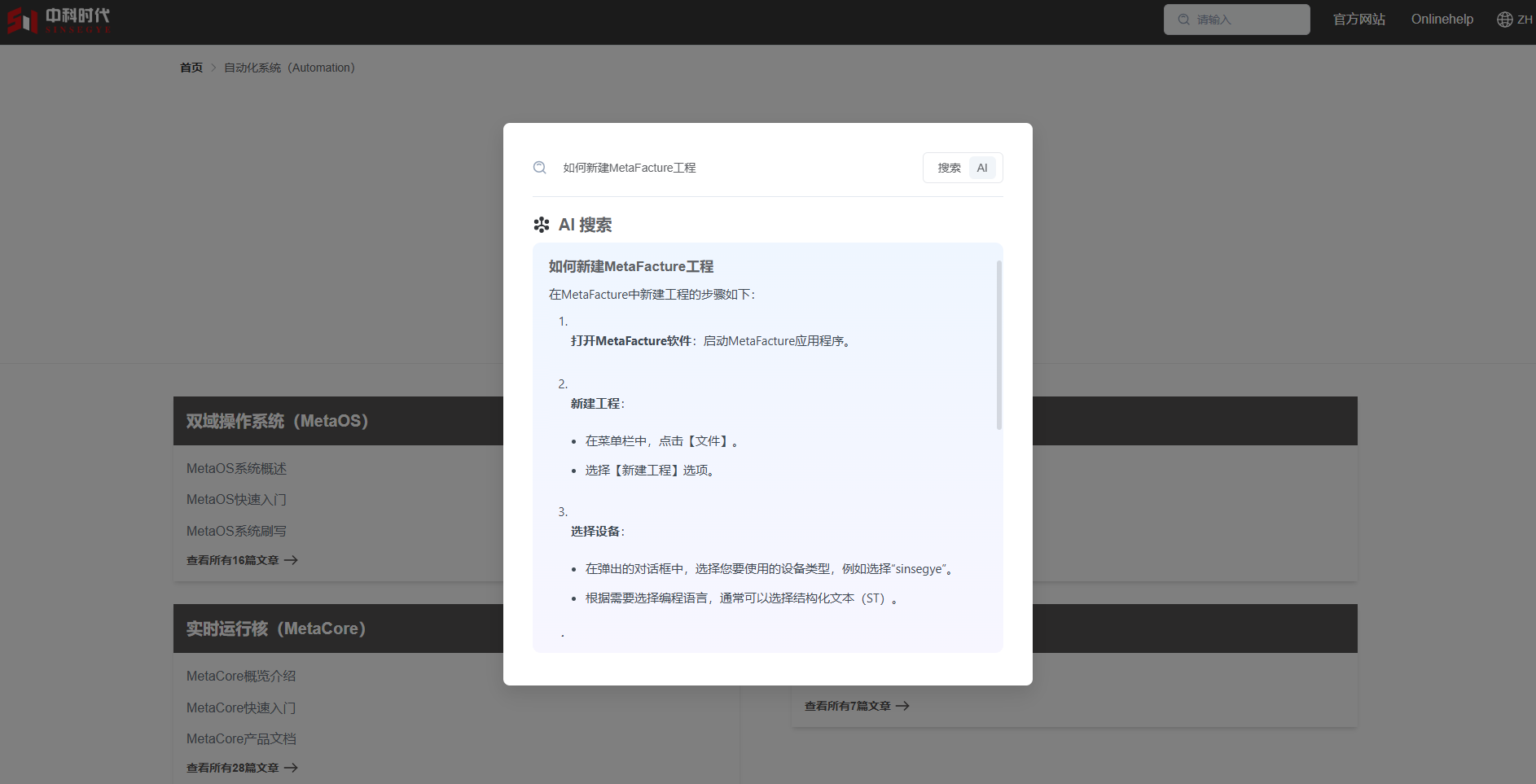The width and height of the screenshot is (1536, 784).
Task: Click arrow next to 查看所有16篇文章
Action: click(x=291, y=560)
